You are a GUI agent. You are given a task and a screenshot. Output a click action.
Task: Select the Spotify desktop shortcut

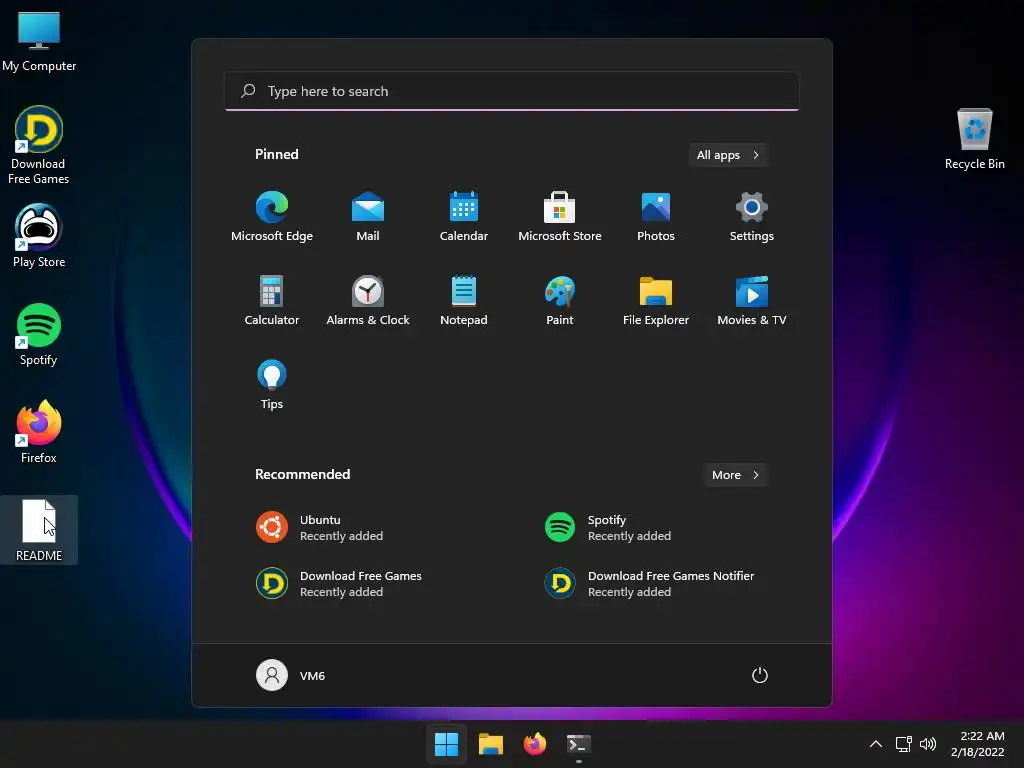click(39, 334)
